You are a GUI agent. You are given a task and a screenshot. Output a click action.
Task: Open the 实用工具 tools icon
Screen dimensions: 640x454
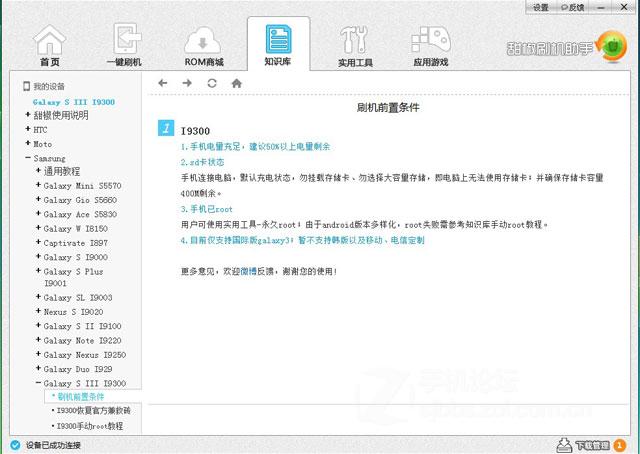[354, 40]
